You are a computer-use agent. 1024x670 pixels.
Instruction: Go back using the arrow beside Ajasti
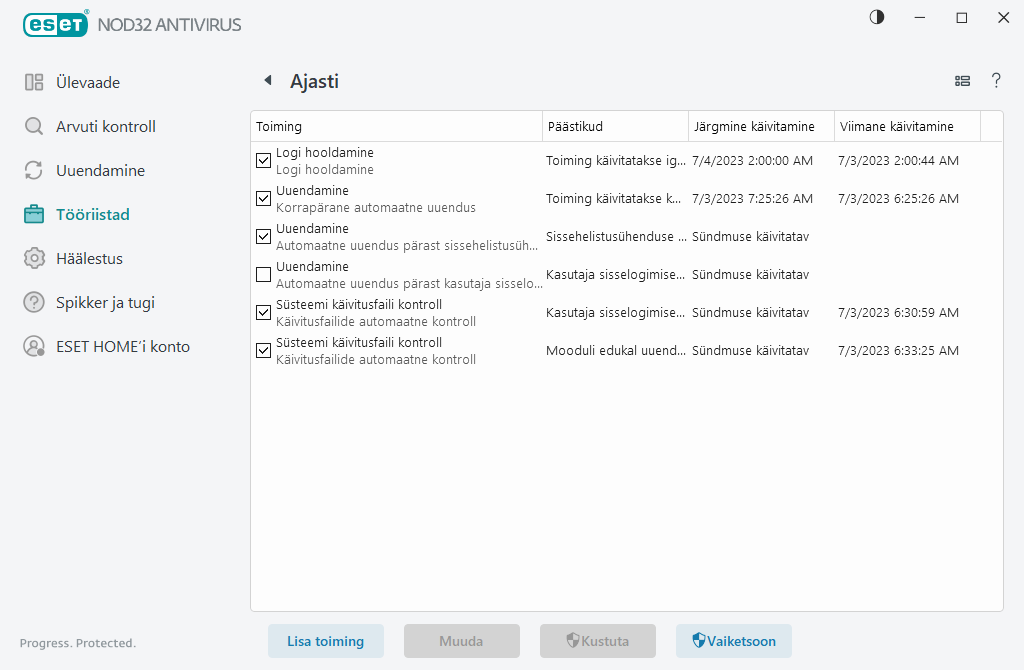click(267, 81)
